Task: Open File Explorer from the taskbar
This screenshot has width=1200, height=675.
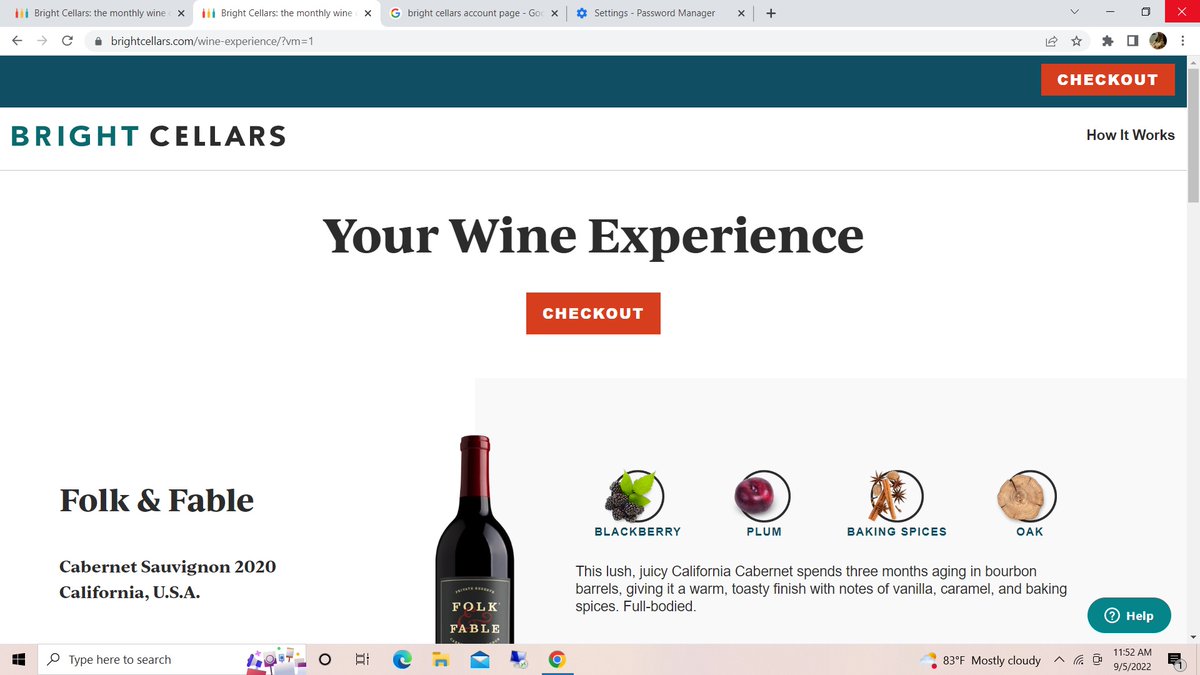Action: pyautogui.click(x=440, y=660)
